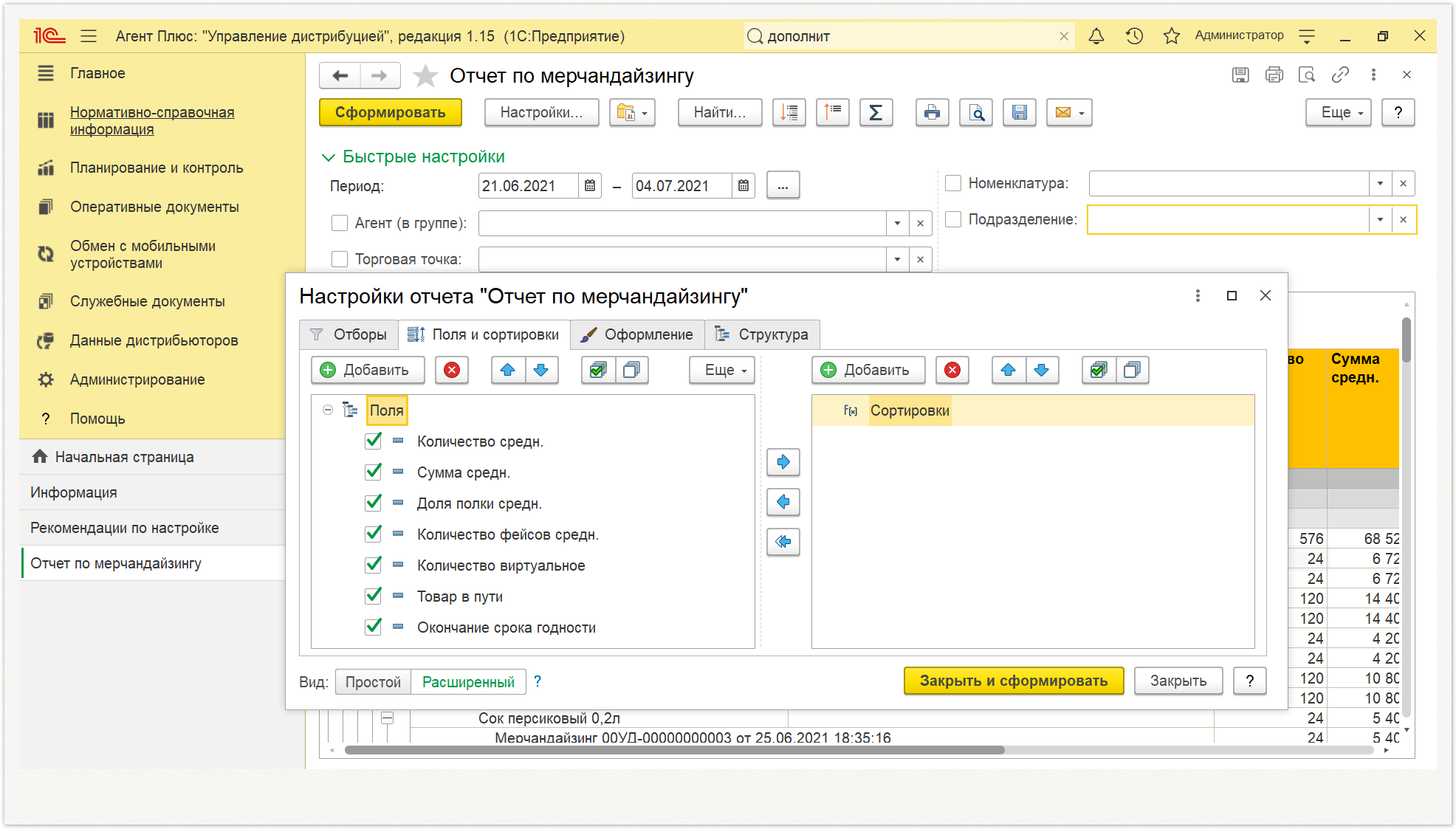Click report horizontal scrollbar
Screen dimensions: 1456x829
674,750
